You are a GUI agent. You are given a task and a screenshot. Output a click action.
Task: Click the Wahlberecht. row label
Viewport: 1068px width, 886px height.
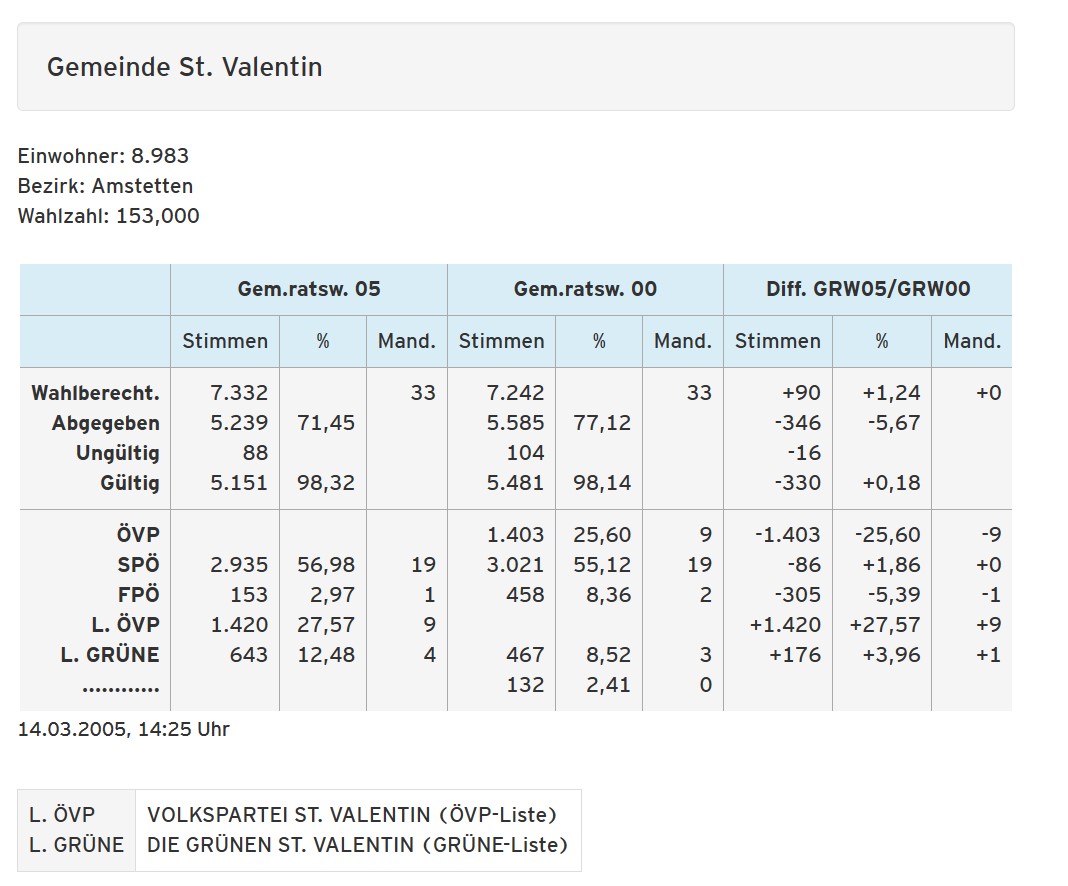point(95,393)
